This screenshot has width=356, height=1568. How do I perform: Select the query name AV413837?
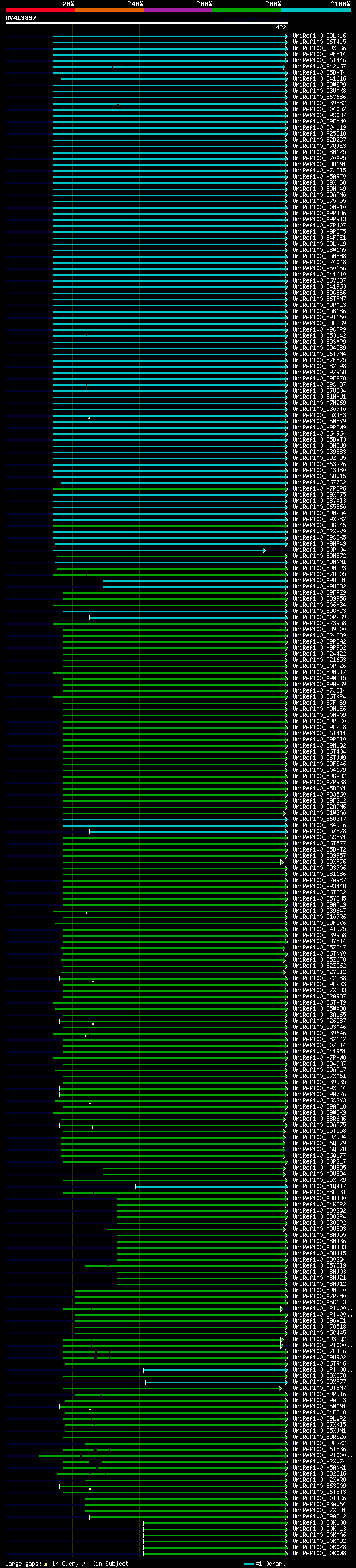(x=21, y=18)
